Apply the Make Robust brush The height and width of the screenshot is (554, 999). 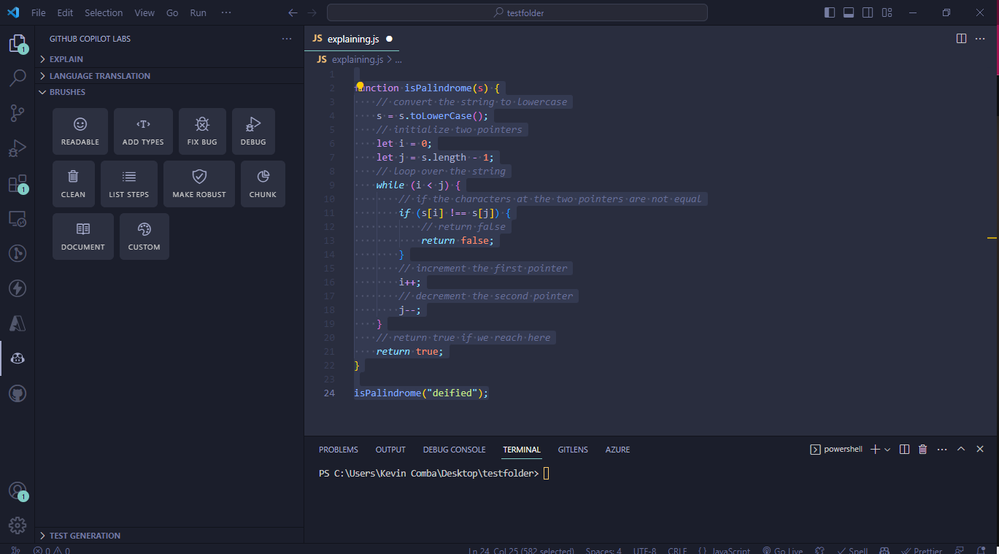coord(199,184)
